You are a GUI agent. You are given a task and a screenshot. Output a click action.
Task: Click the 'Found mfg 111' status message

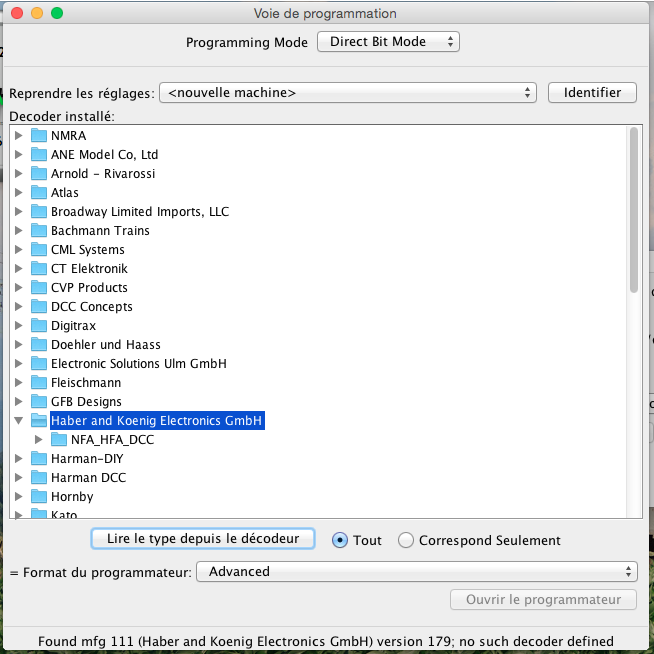coord(326,641)
